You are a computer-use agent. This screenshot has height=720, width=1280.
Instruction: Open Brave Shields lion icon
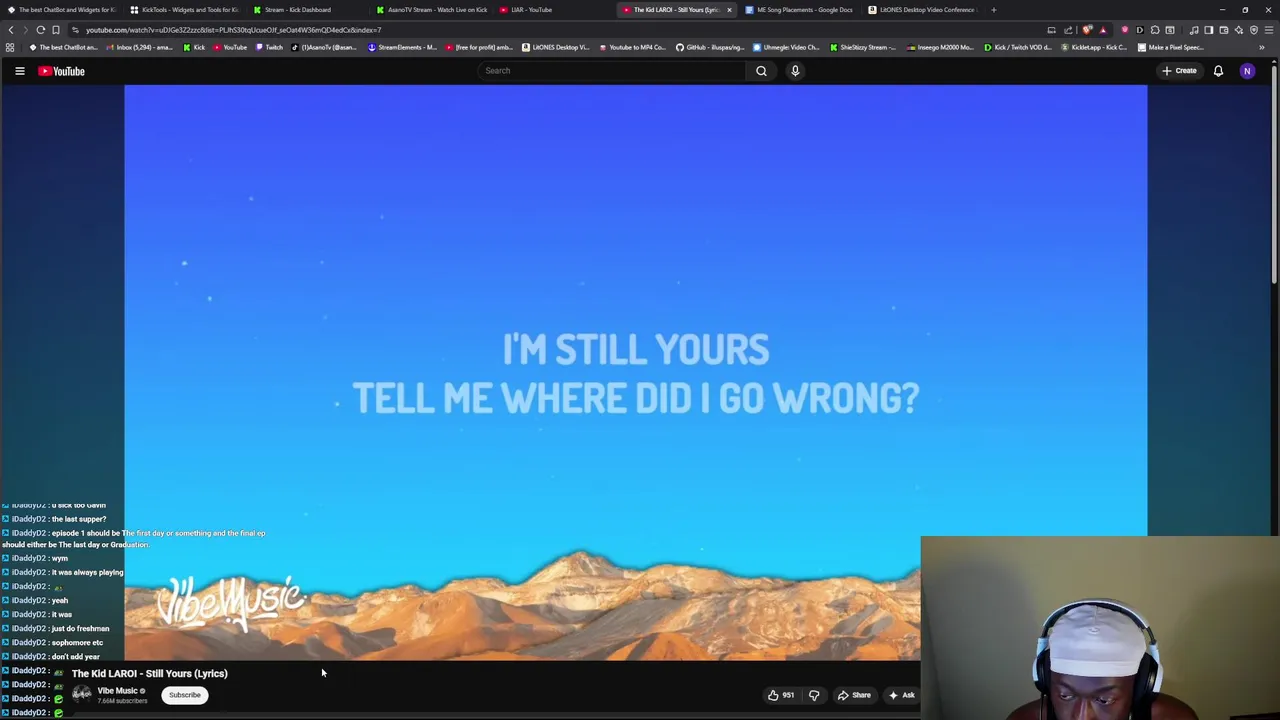(x=1087, y=30)
